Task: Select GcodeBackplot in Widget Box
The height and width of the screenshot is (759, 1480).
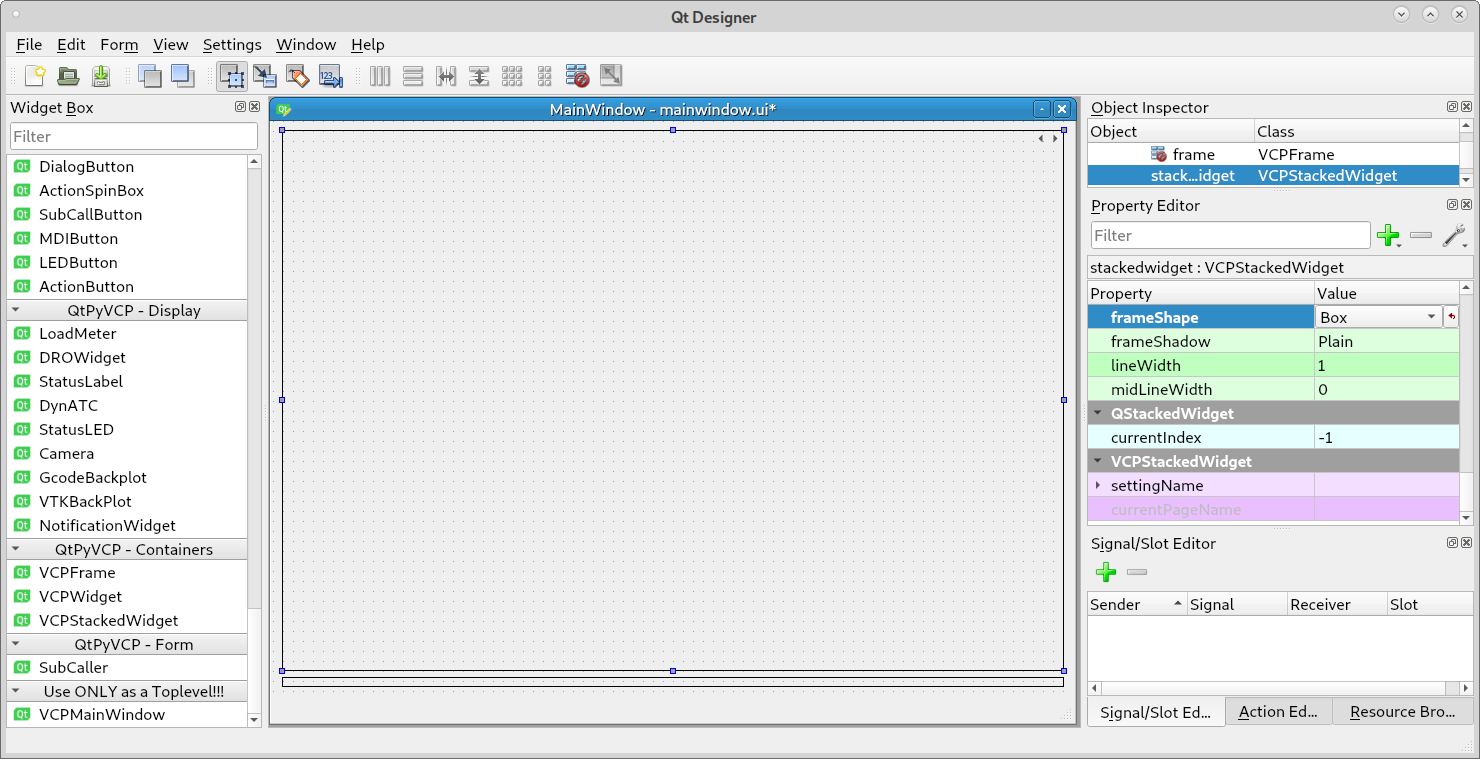Action: point(127,477)
